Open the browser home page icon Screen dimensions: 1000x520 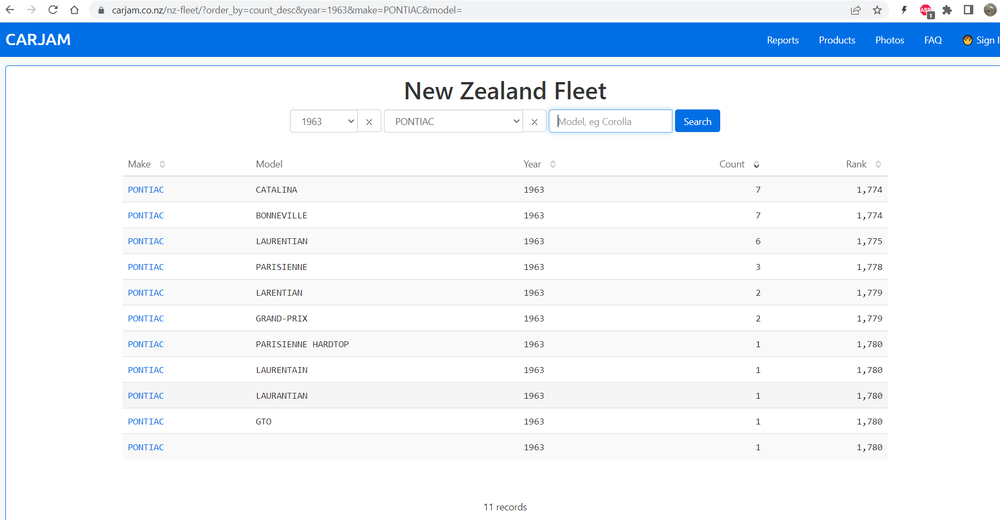[x=75, y=10]
